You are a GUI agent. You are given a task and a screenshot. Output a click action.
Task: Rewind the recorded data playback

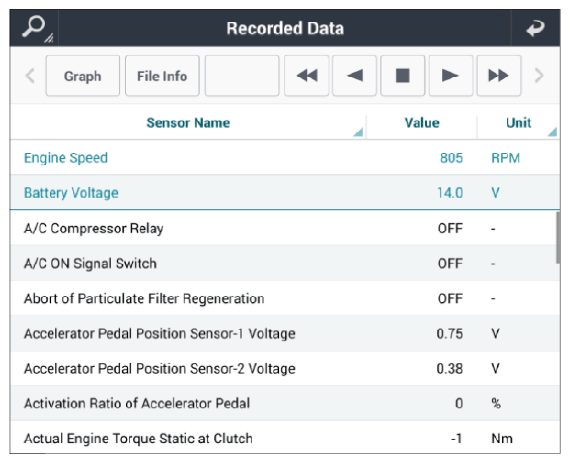coord(306,76)
